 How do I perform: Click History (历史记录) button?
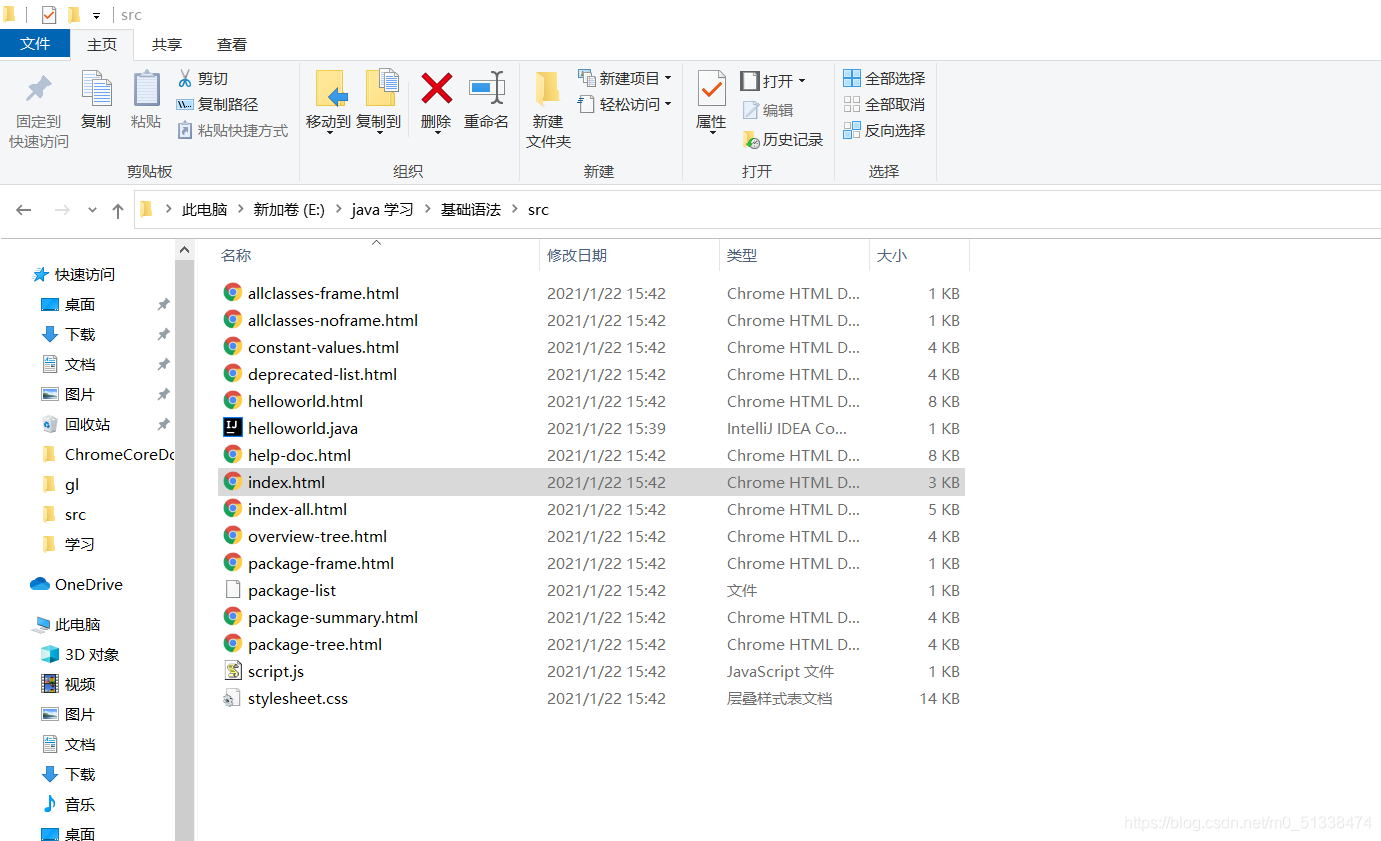coord(783,140)
